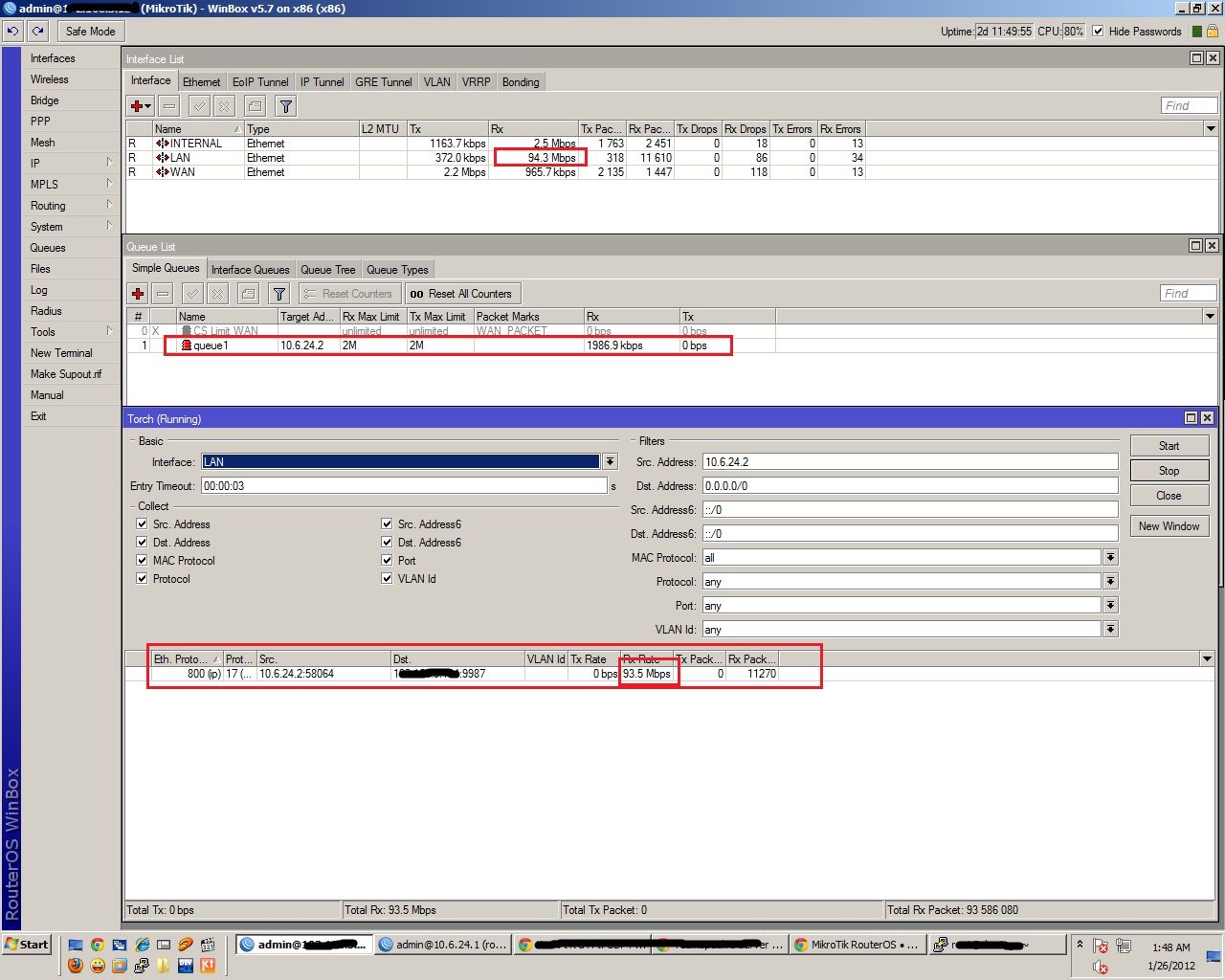Toggle Dst. Address collect checkbox
Viewport: 1225px width, 980px height.
click(x=142, y=543)
